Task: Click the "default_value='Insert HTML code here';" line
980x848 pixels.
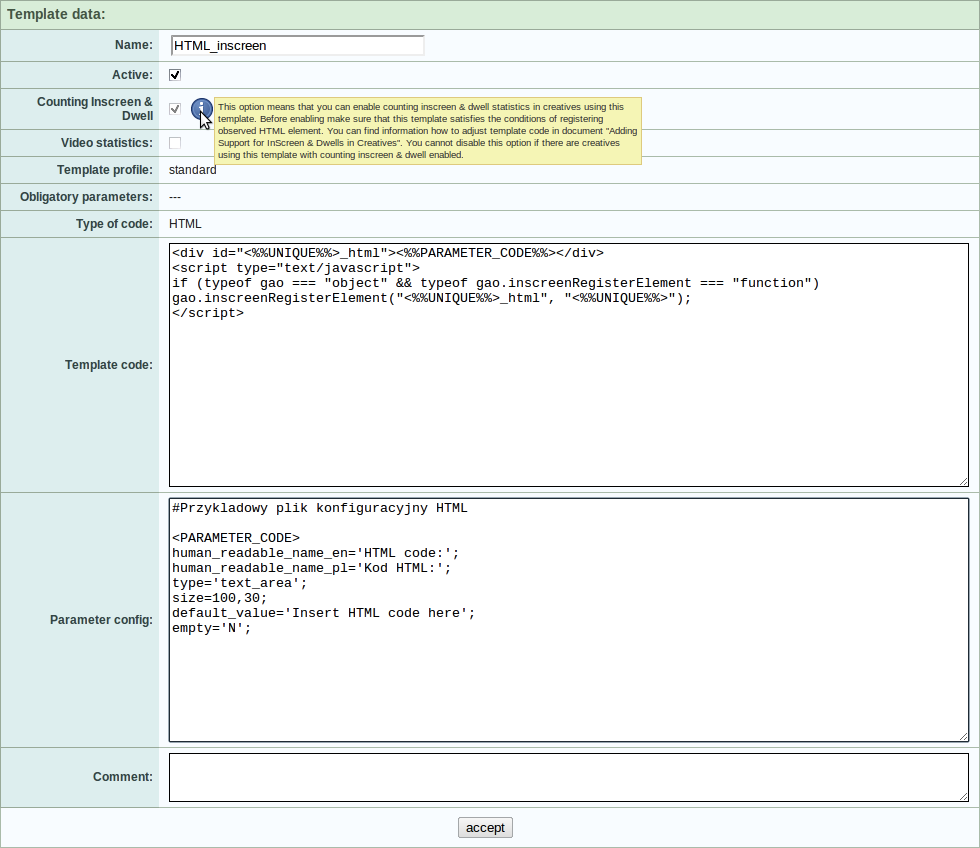Action: (324, 613)
